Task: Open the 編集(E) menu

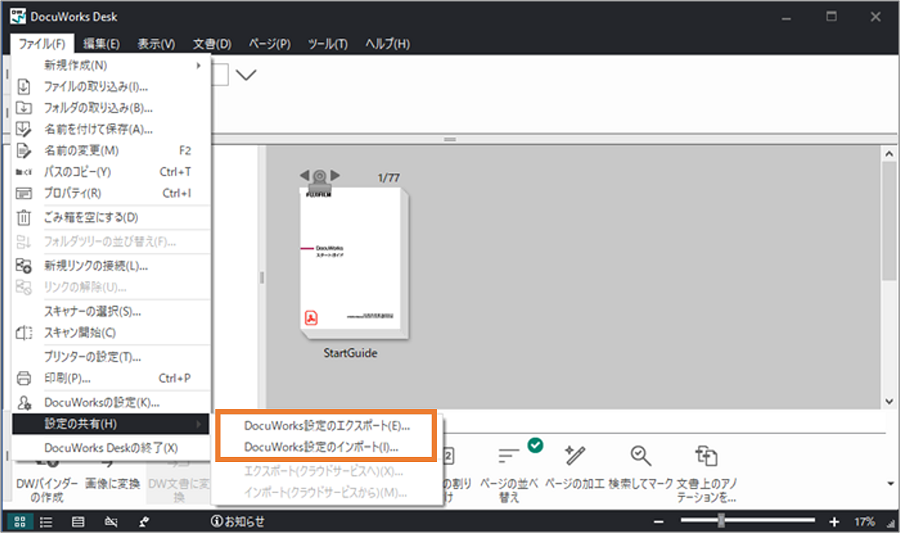Action: 101,44
